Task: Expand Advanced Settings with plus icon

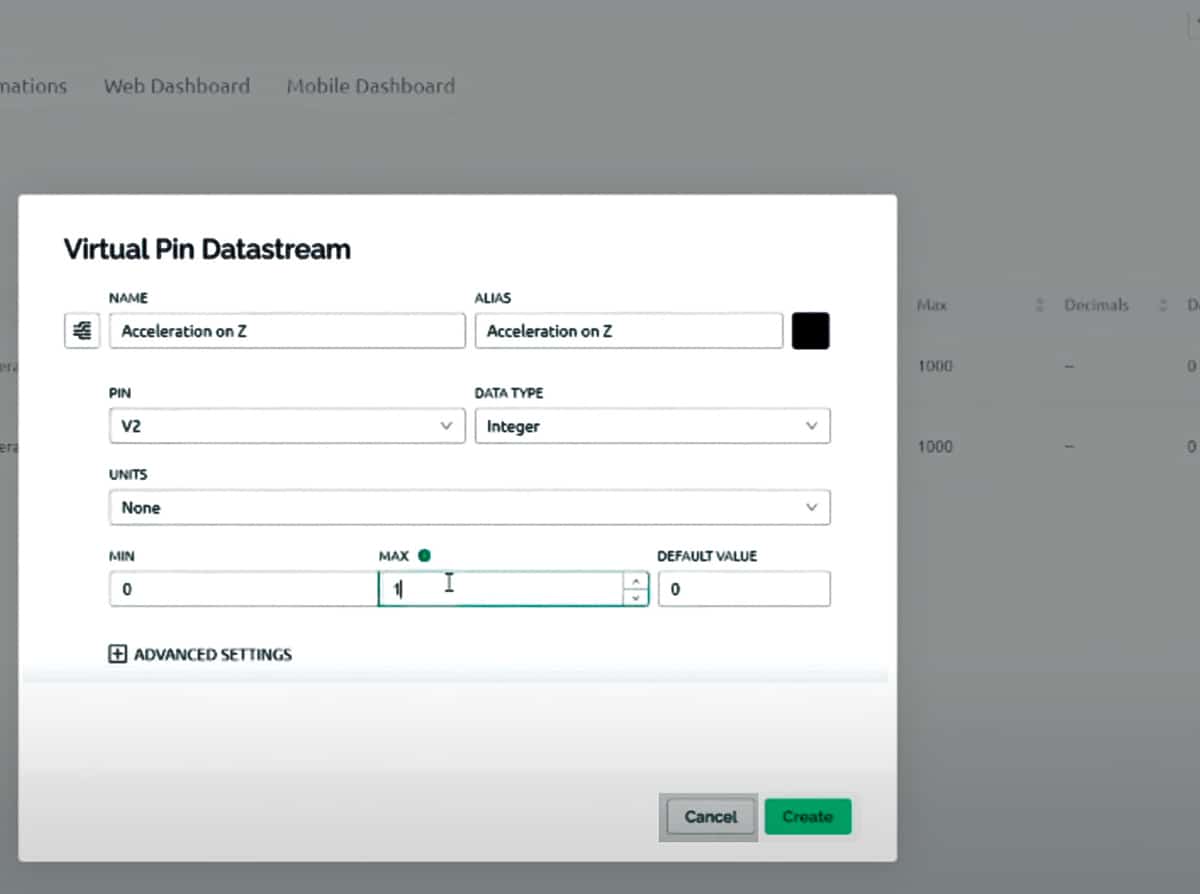Action: [117, 654]
